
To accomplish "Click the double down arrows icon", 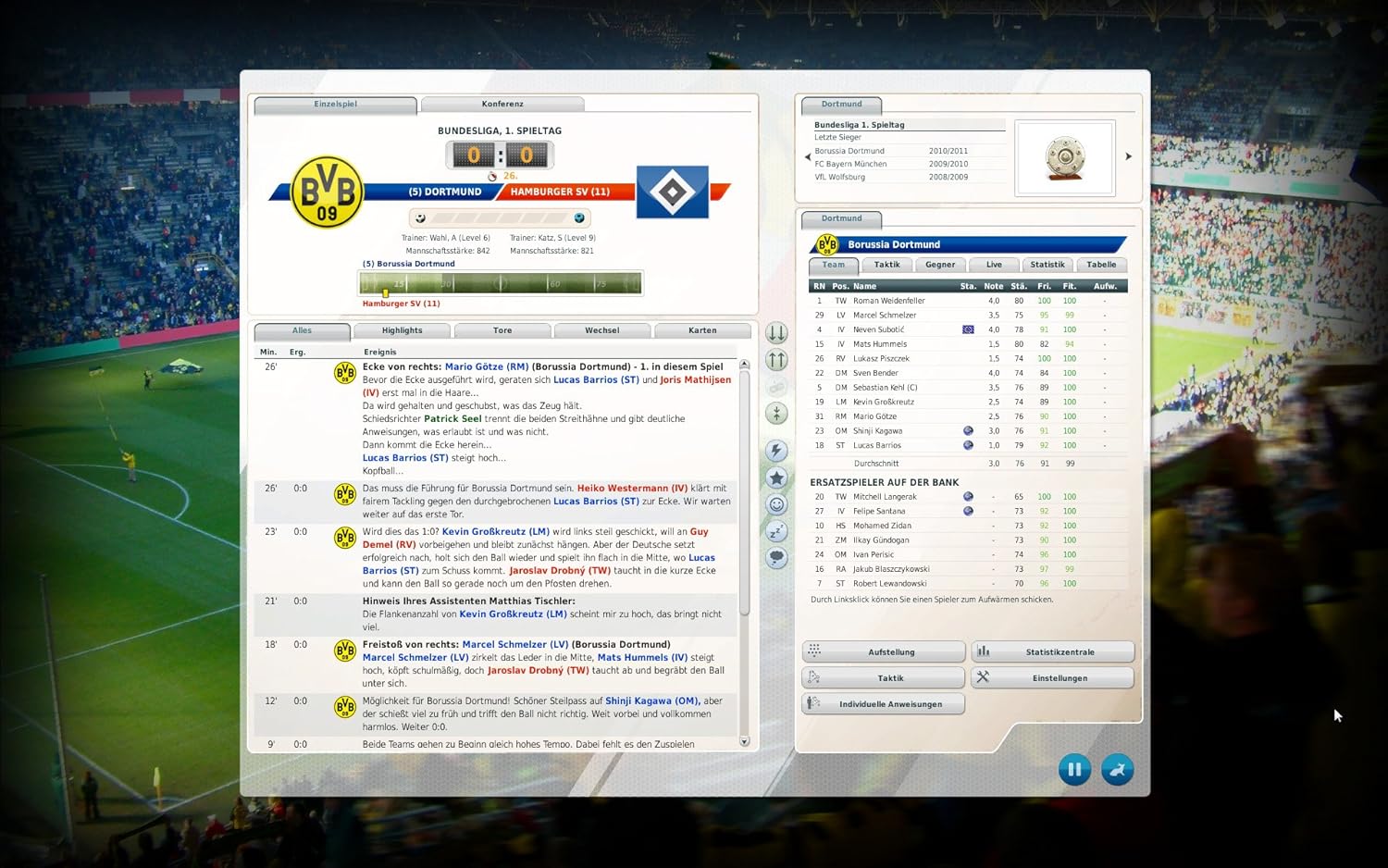I will coord(776,333).
